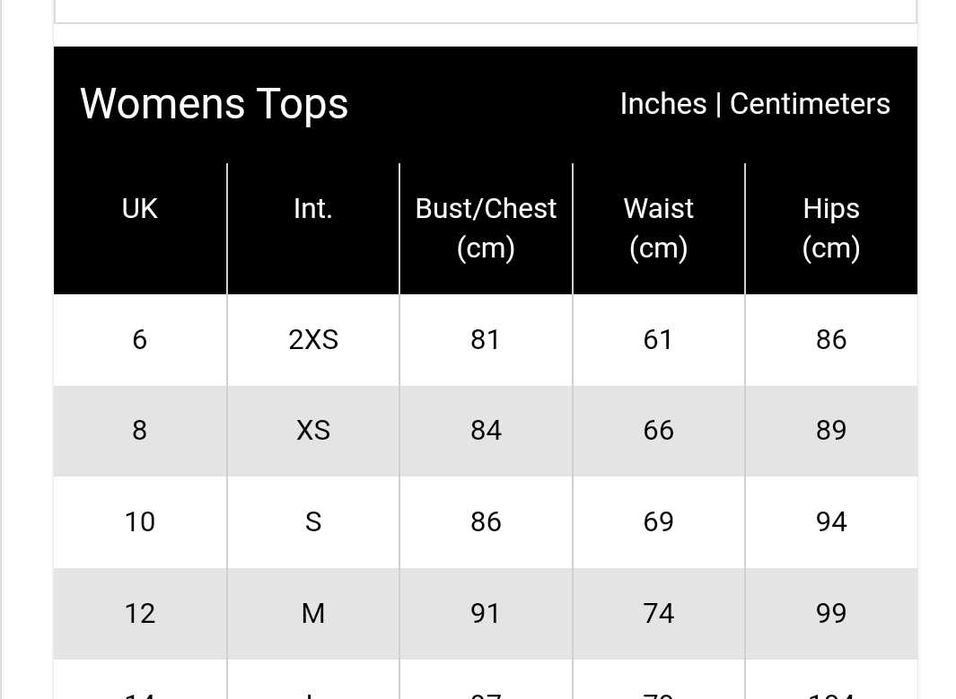Select waist value 74 in M row
This screenshot has height=699, width=956.
coord(658,613)
